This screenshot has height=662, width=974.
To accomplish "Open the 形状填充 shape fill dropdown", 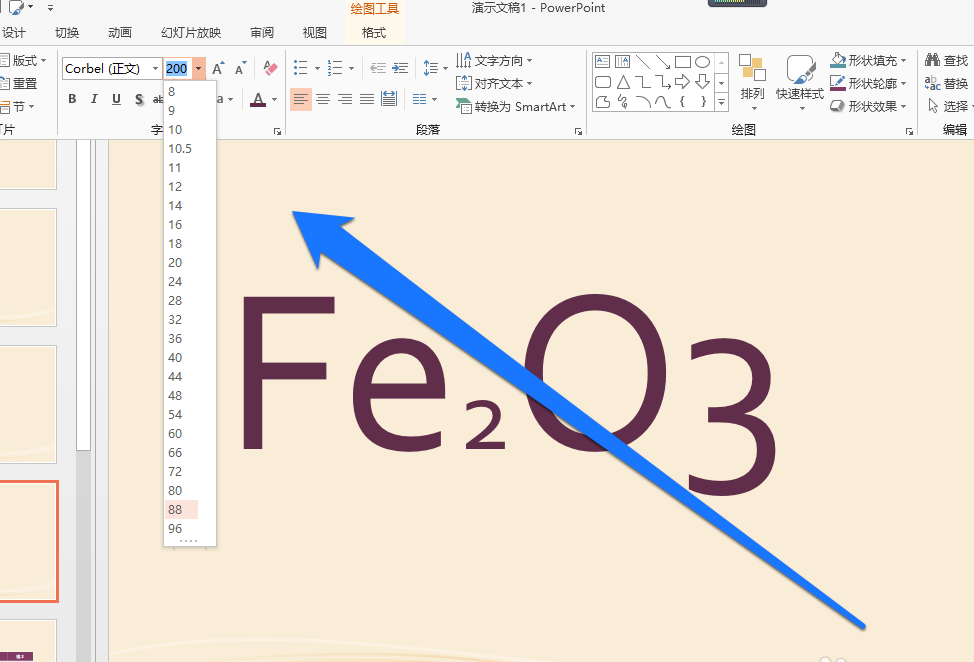I will (x=869, y=60).
